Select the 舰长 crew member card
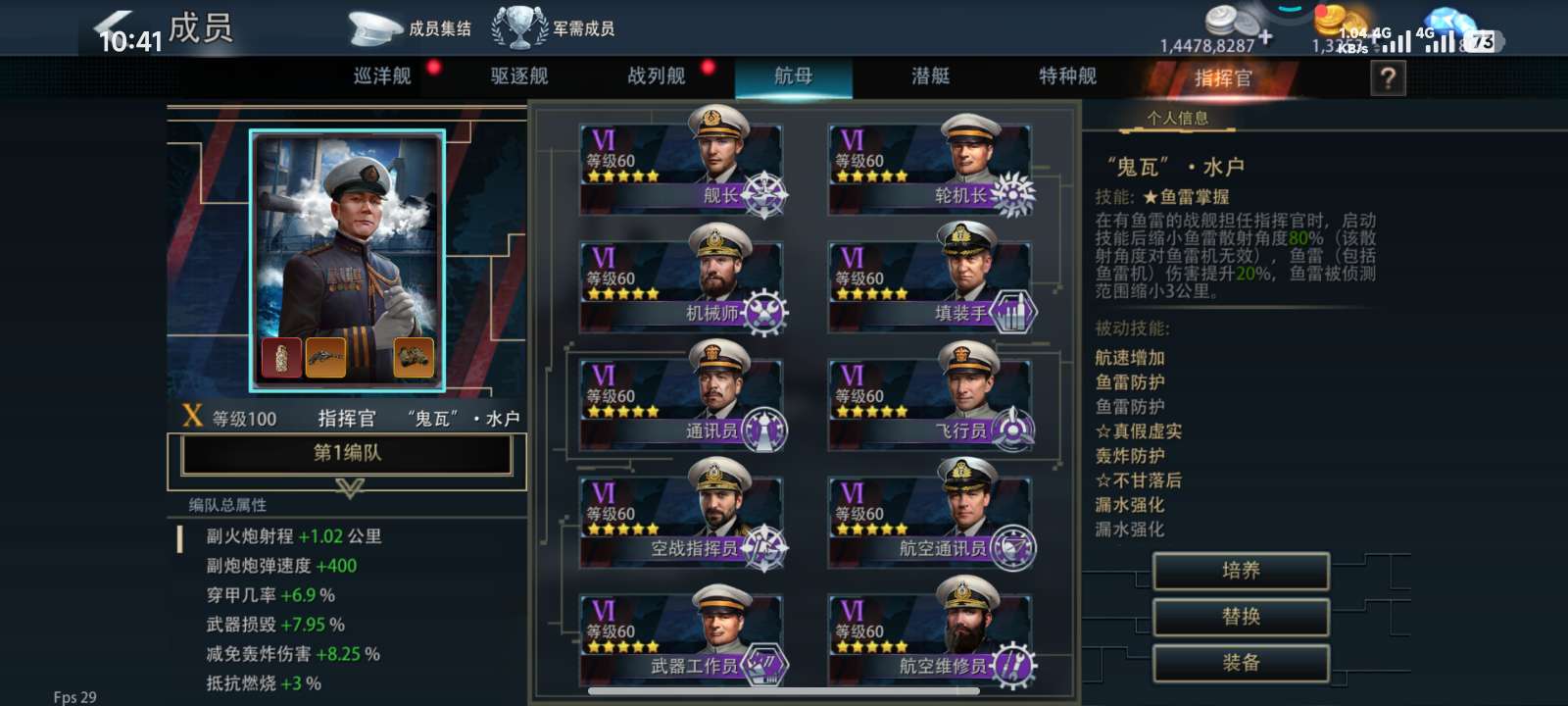 (683, 164)
